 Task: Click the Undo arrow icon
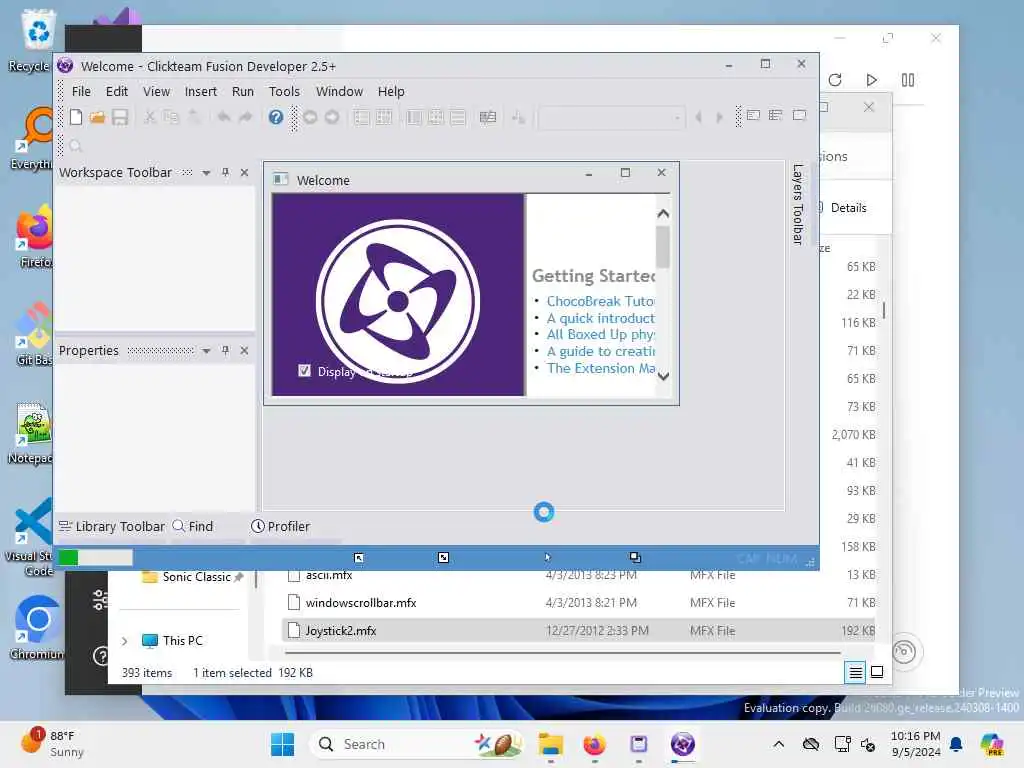tap(224, 117)
